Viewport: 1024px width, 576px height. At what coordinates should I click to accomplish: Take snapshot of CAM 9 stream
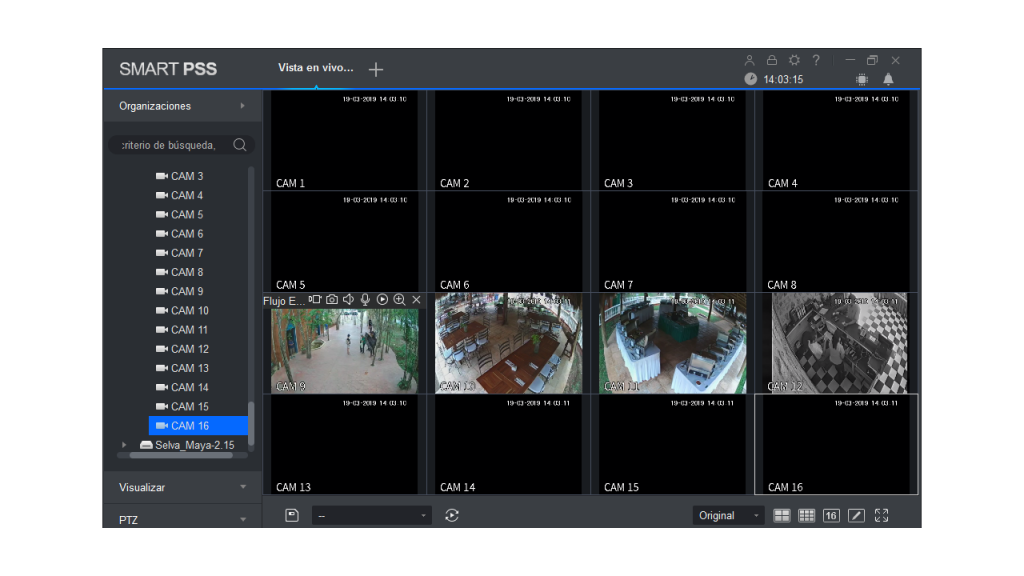click(x=332, y=300)
